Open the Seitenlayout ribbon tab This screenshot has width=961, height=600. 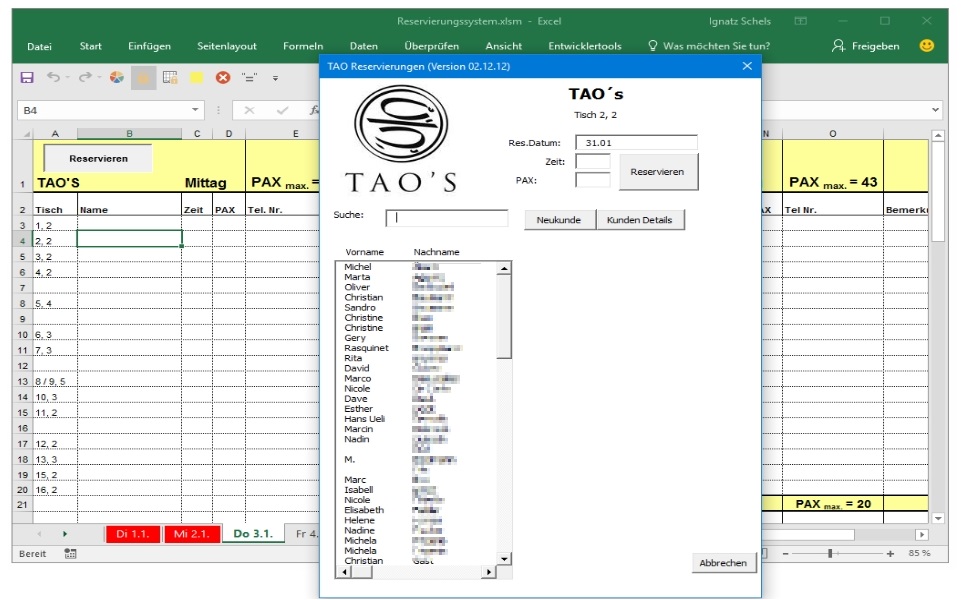(x=227, y=46)
